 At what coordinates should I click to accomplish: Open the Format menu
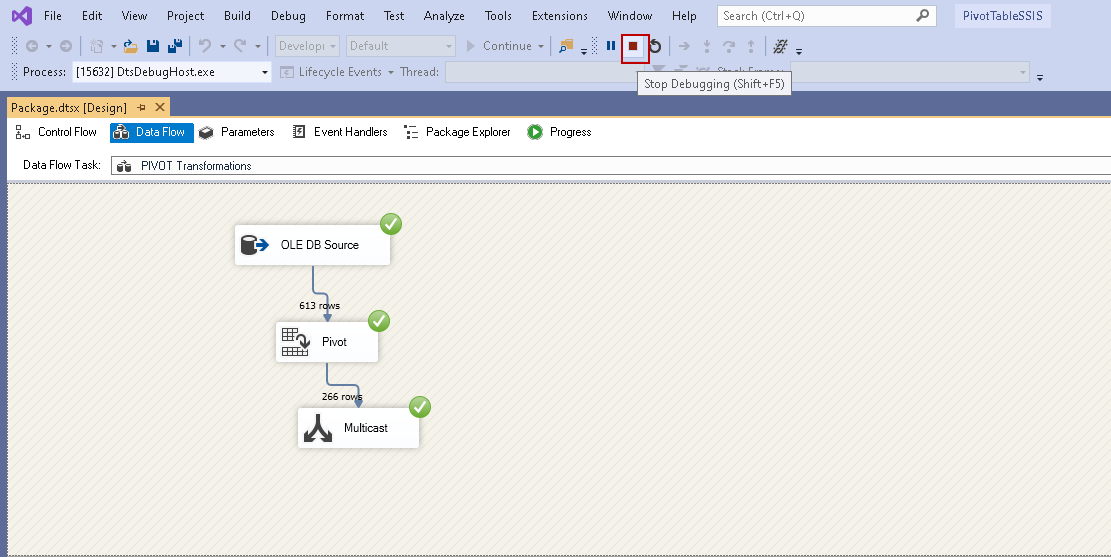pos(345,16)
